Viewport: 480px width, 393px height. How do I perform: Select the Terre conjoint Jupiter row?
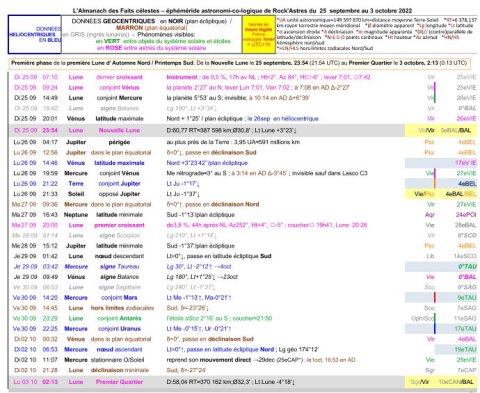[243, 184]
